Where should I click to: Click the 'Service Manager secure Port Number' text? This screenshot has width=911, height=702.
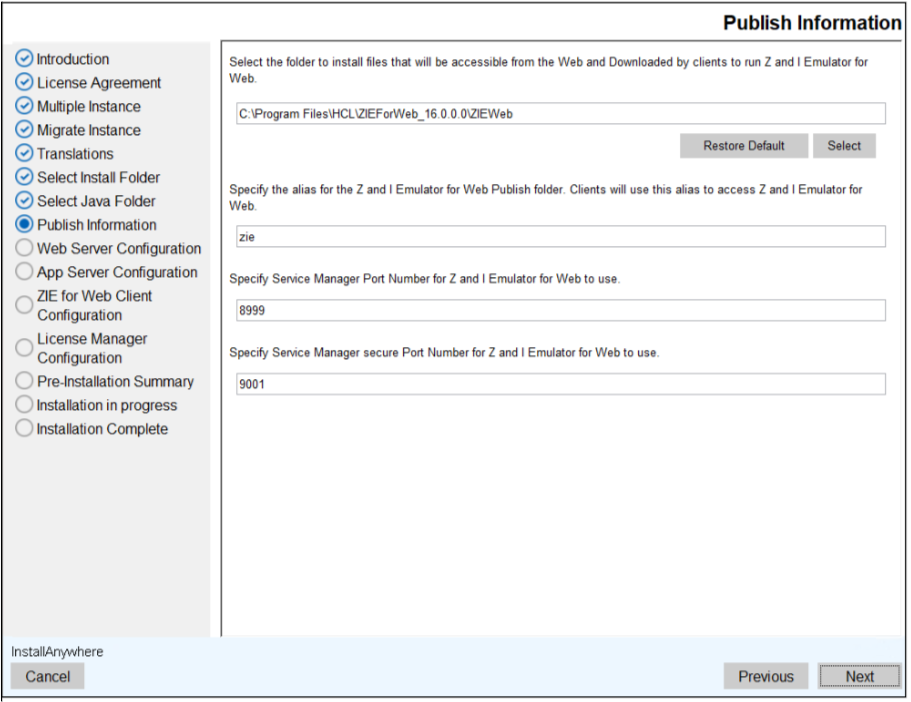[444, 353]
